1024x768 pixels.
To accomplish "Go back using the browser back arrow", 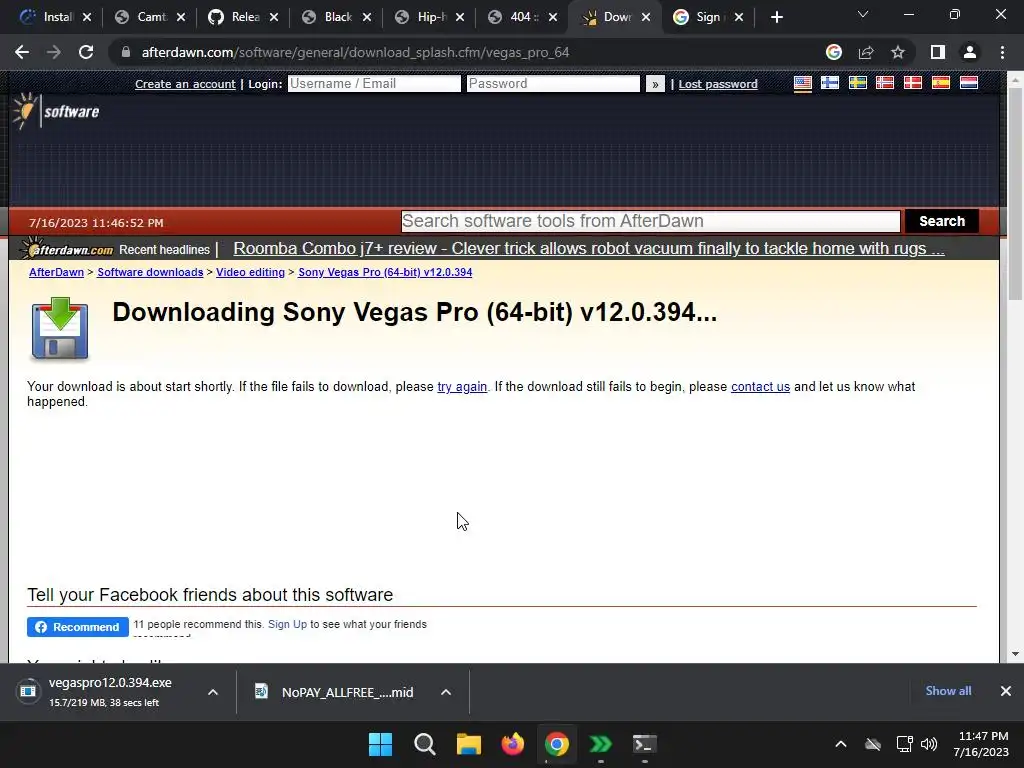I will coord(22,52).
